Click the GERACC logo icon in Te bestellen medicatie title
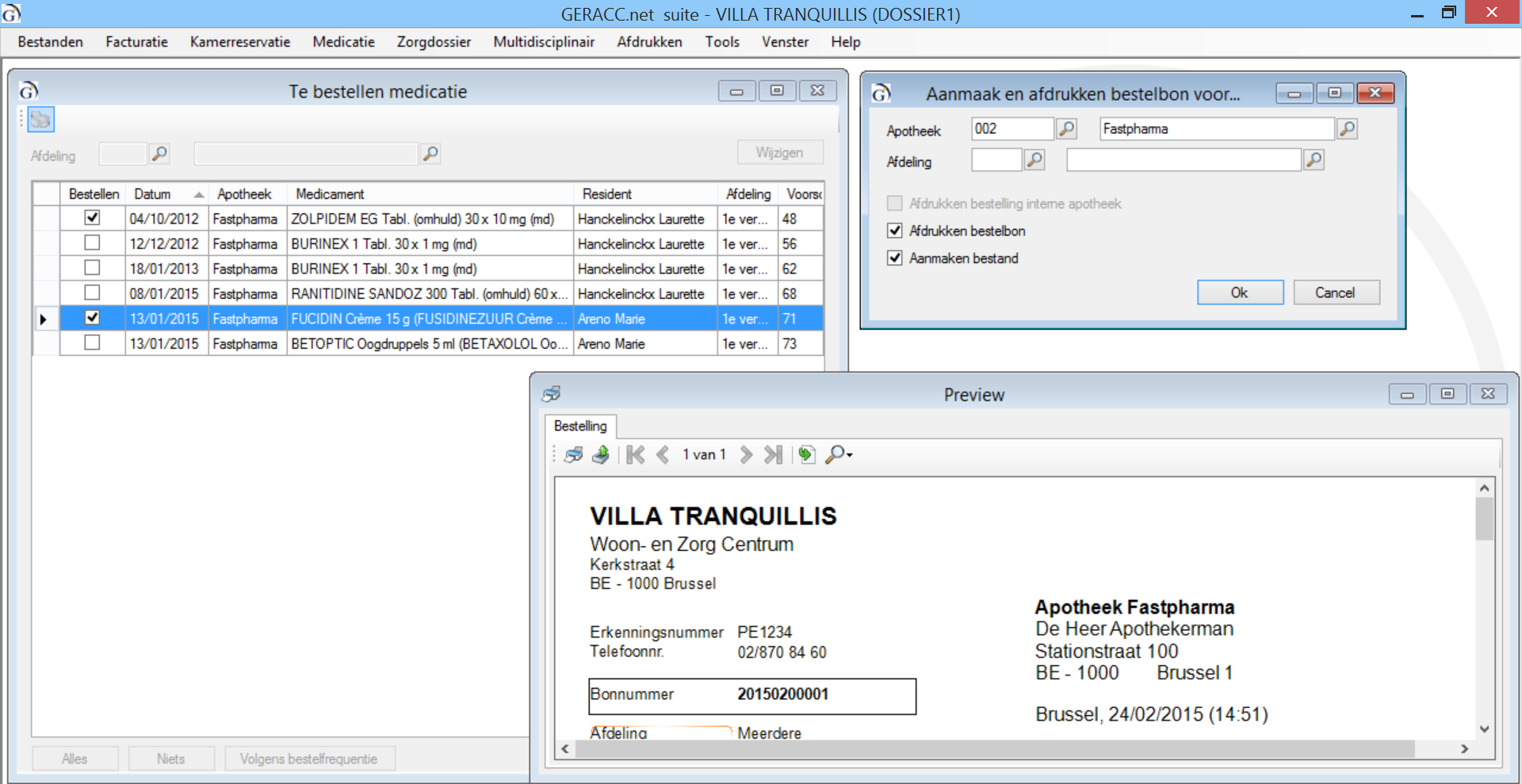 [x=29, y=90]
